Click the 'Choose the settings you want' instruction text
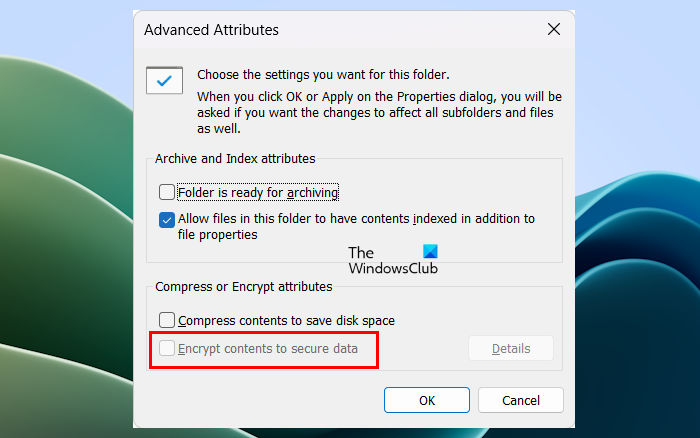 click(323, 75)
